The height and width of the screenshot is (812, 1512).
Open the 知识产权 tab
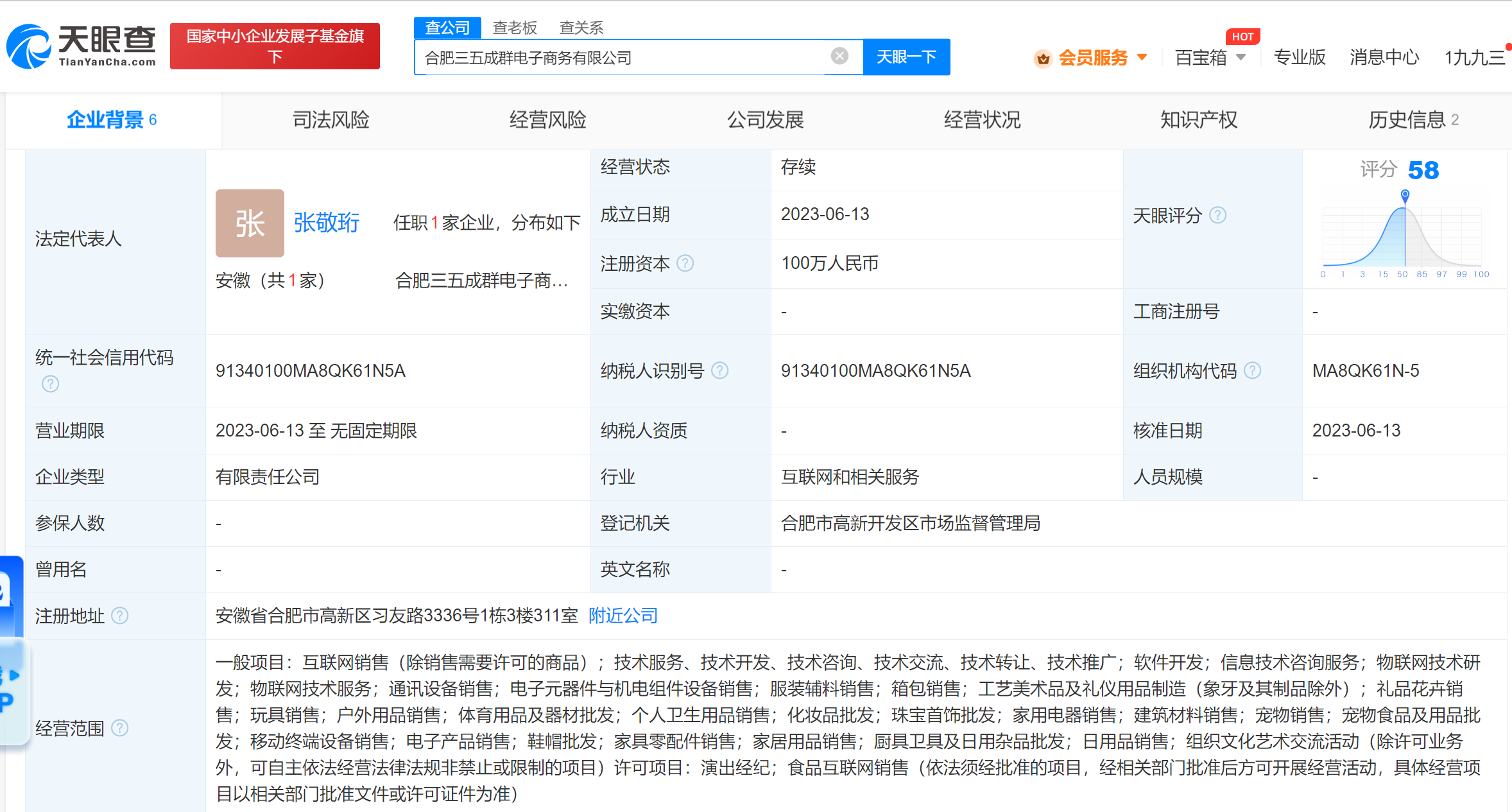click(x=1199, y=119)
